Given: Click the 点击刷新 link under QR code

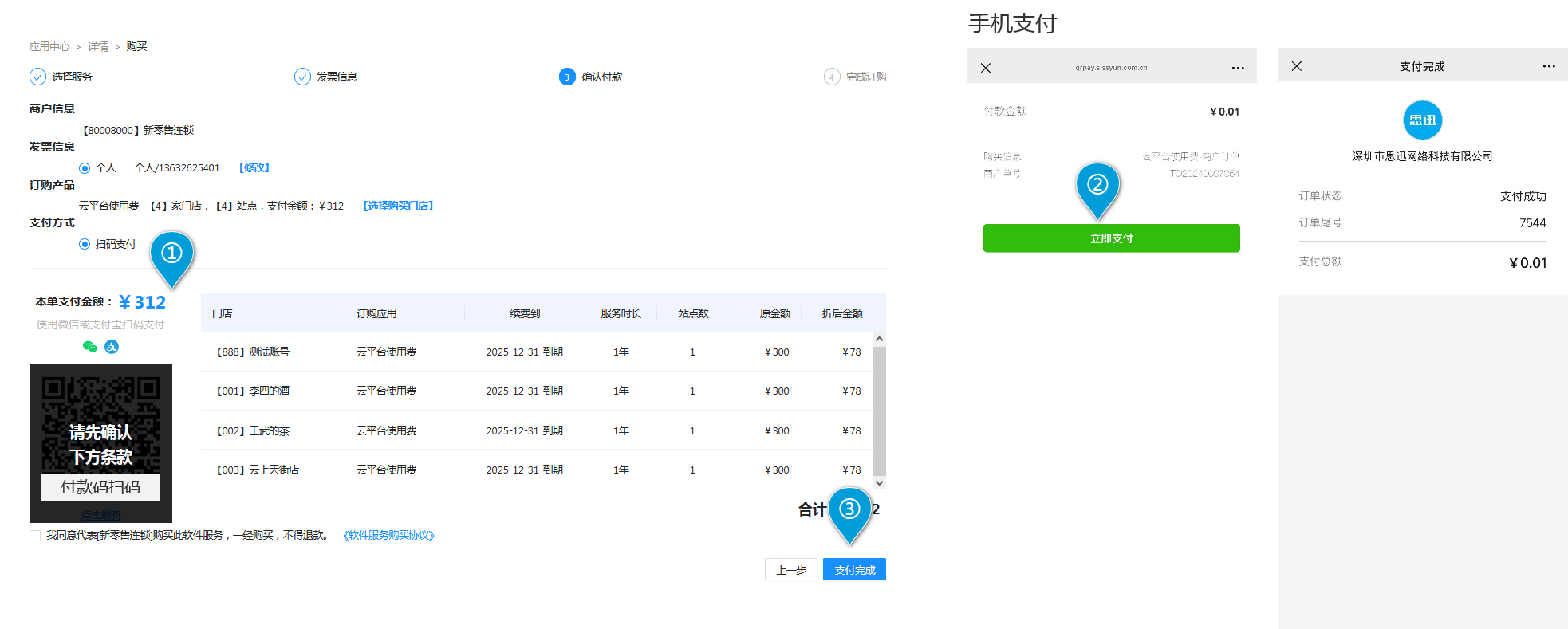Looking at the screenshot, I should coord(100,516).
